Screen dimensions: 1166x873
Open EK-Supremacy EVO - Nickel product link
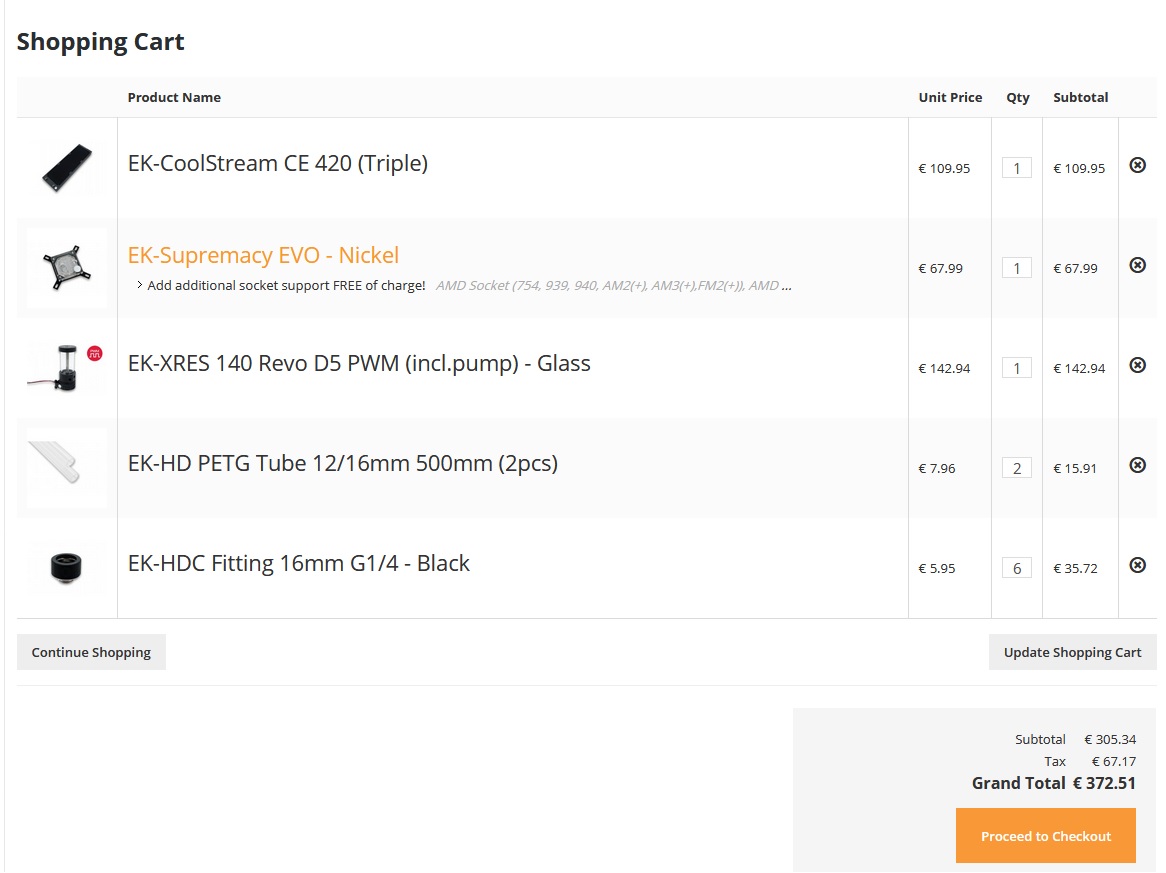[263, 255]
